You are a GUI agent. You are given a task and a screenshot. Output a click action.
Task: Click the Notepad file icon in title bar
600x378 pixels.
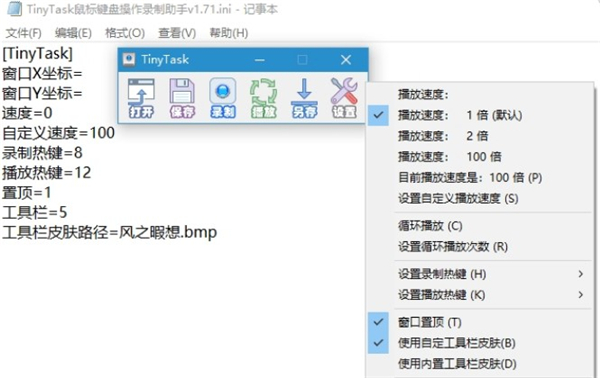tap(14, 9)
